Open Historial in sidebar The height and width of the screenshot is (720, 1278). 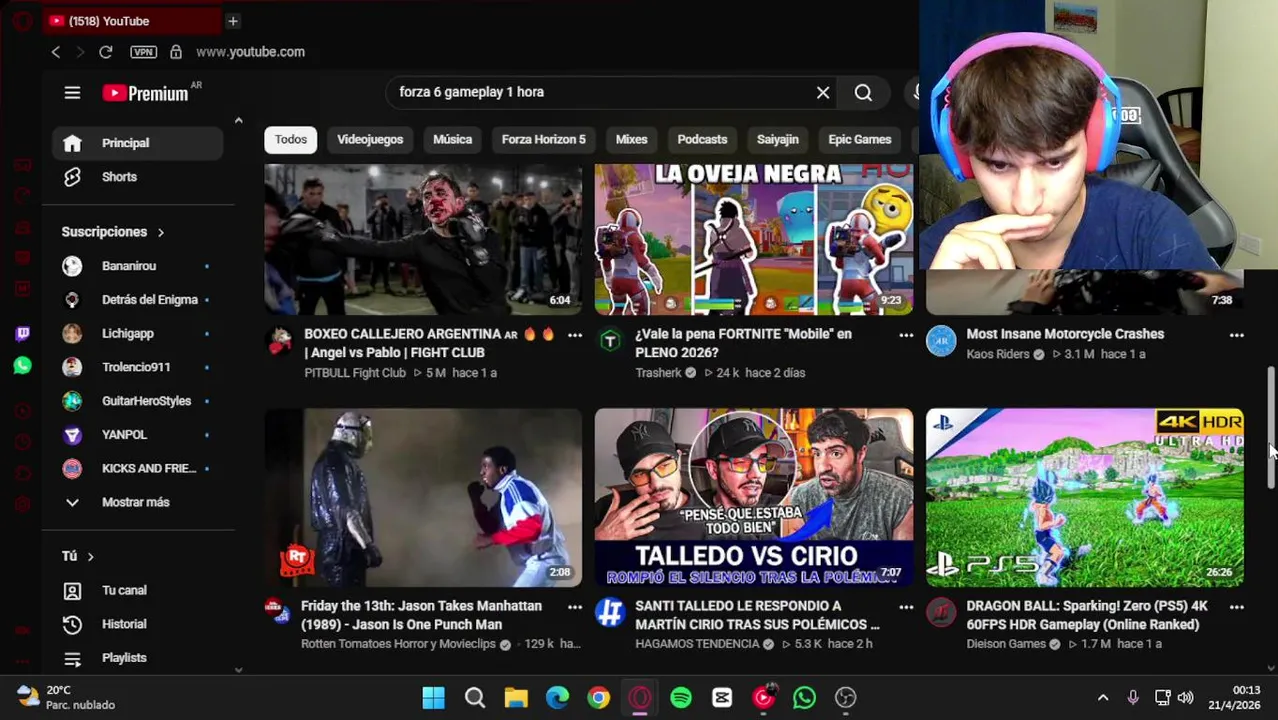138,624
